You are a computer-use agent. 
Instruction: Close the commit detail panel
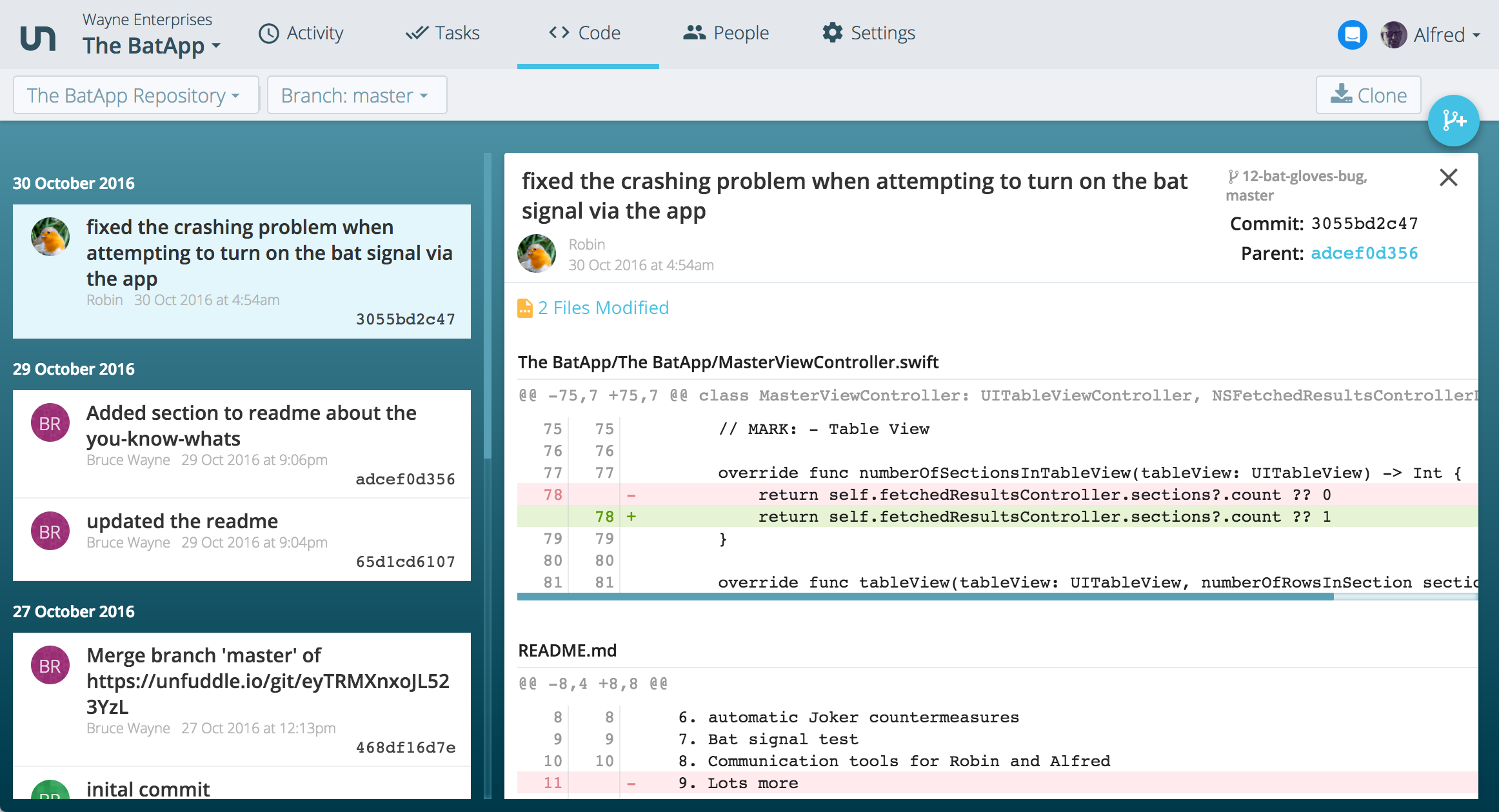click(1449, 177)
